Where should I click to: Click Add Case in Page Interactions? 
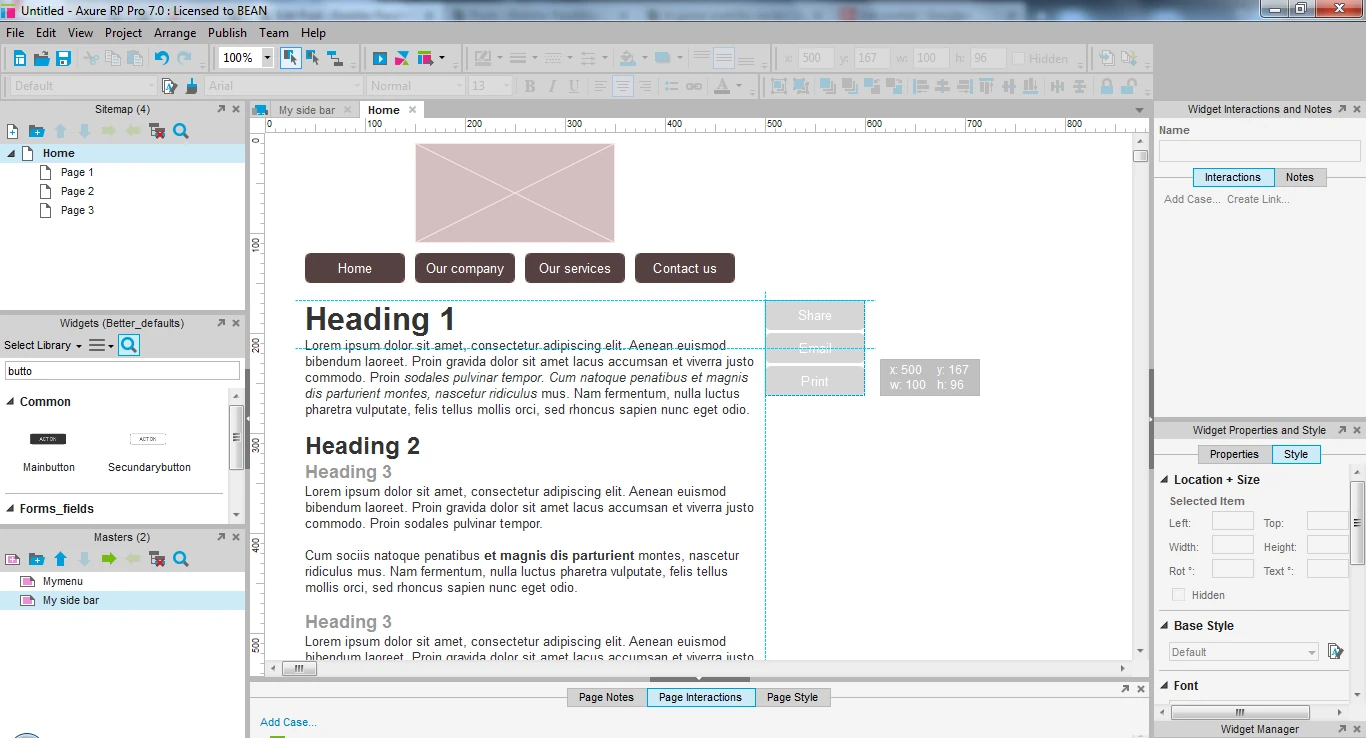pyautogui.click(x=288, y=722)
